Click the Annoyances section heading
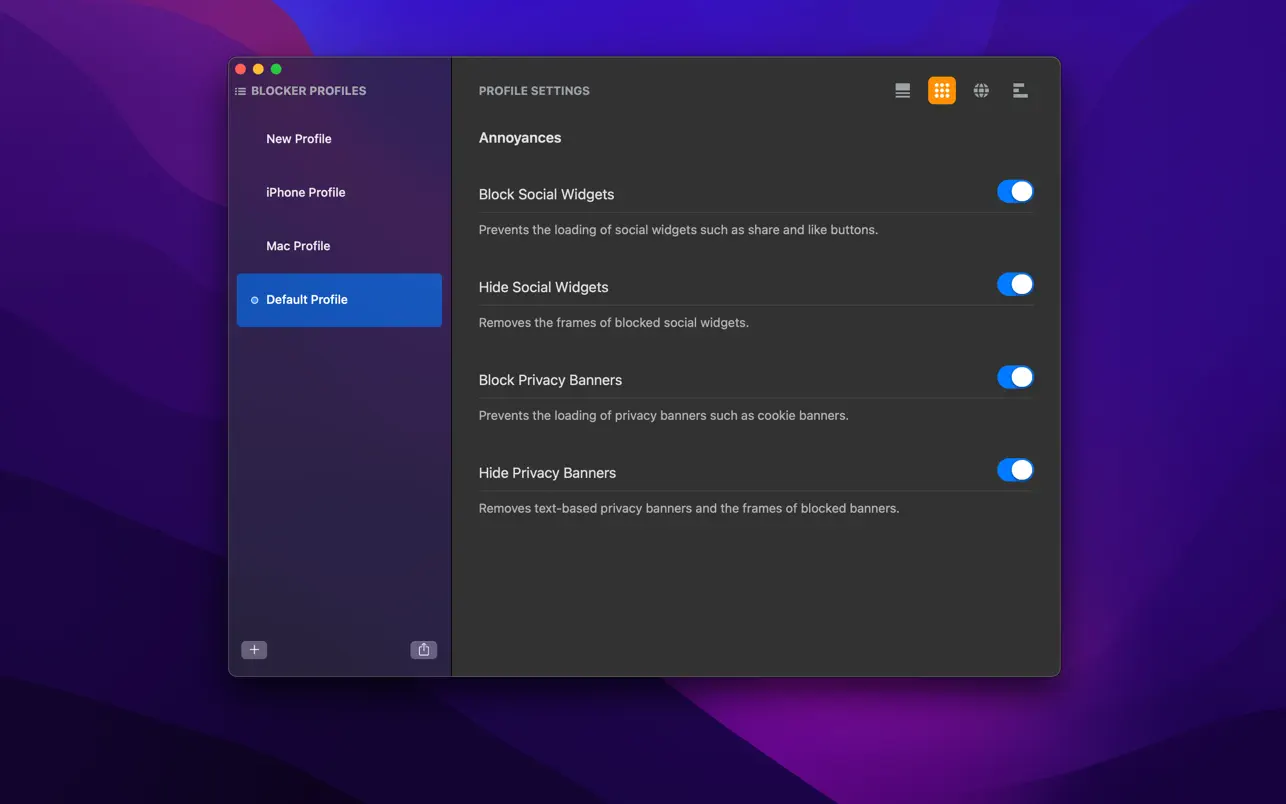 [520, 138]
